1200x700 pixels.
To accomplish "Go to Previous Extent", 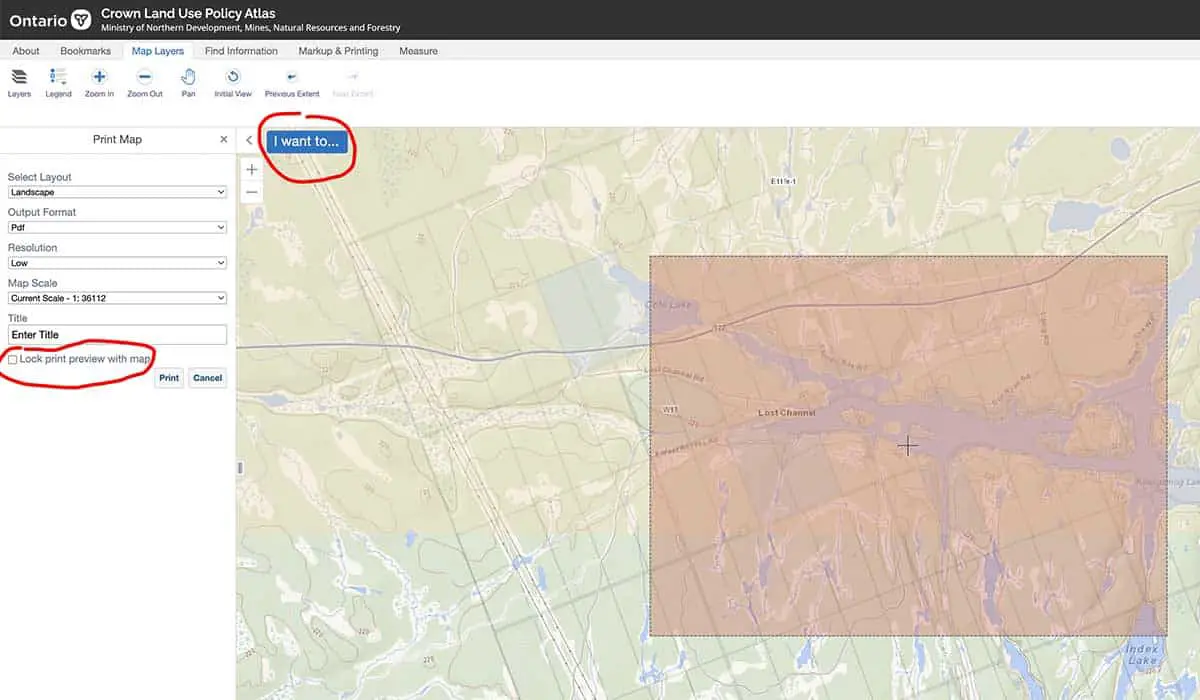I will (x=291, y=82).
